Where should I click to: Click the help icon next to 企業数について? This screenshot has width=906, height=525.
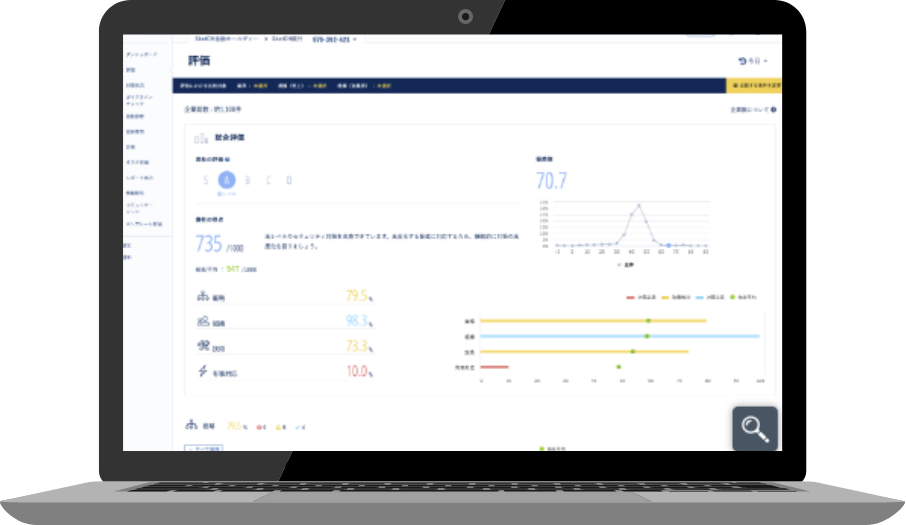tap(774, 110)
